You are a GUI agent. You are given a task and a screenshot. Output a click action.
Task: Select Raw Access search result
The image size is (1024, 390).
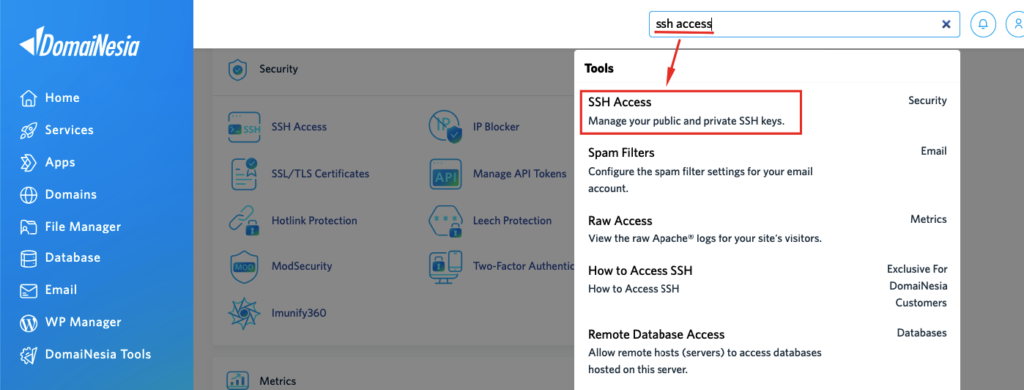tap(767, 229)
